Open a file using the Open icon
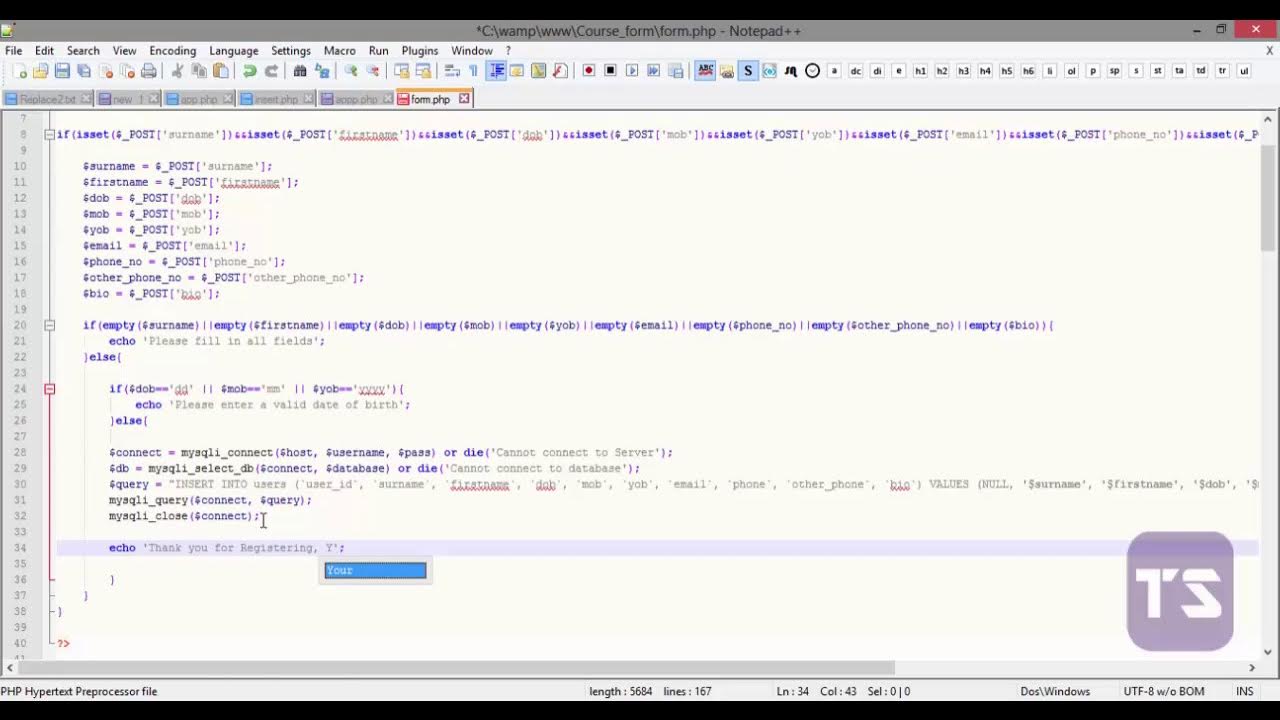This screenshot has height=720, width=1280. point(40,71)
